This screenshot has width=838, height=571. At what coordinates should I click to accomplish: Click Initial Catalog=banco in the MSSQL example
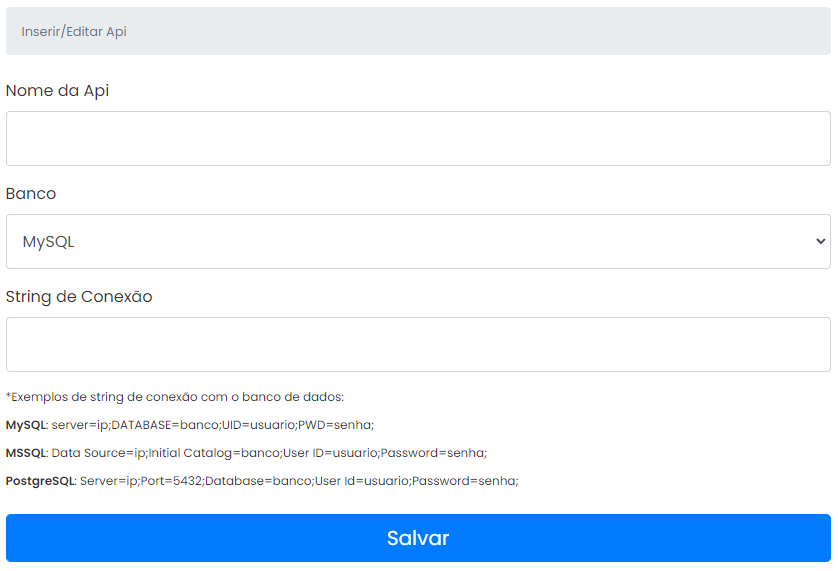point(214,453)
